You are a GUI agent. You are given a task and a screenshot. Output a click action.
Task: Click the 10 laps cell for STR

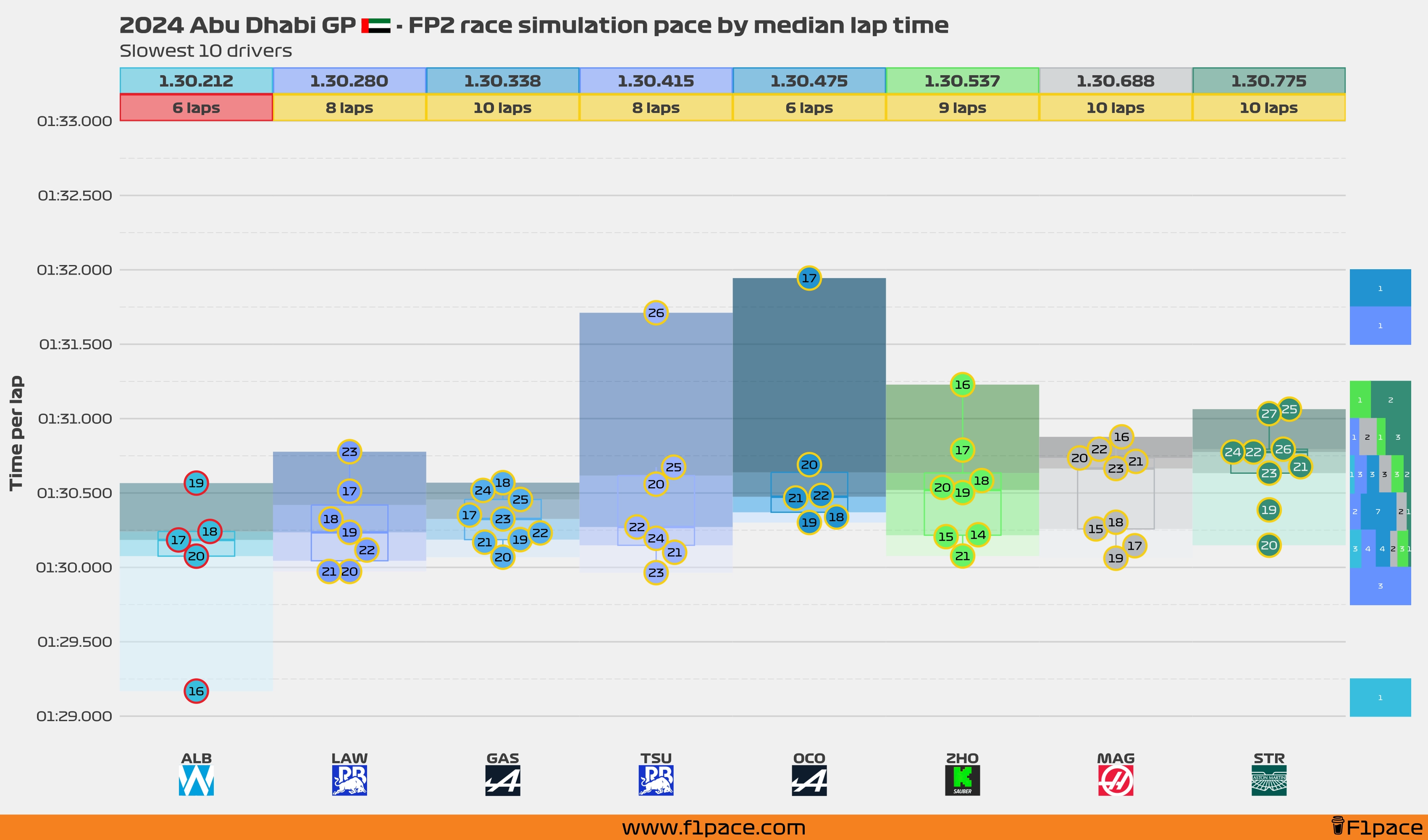coord(1269,108)
